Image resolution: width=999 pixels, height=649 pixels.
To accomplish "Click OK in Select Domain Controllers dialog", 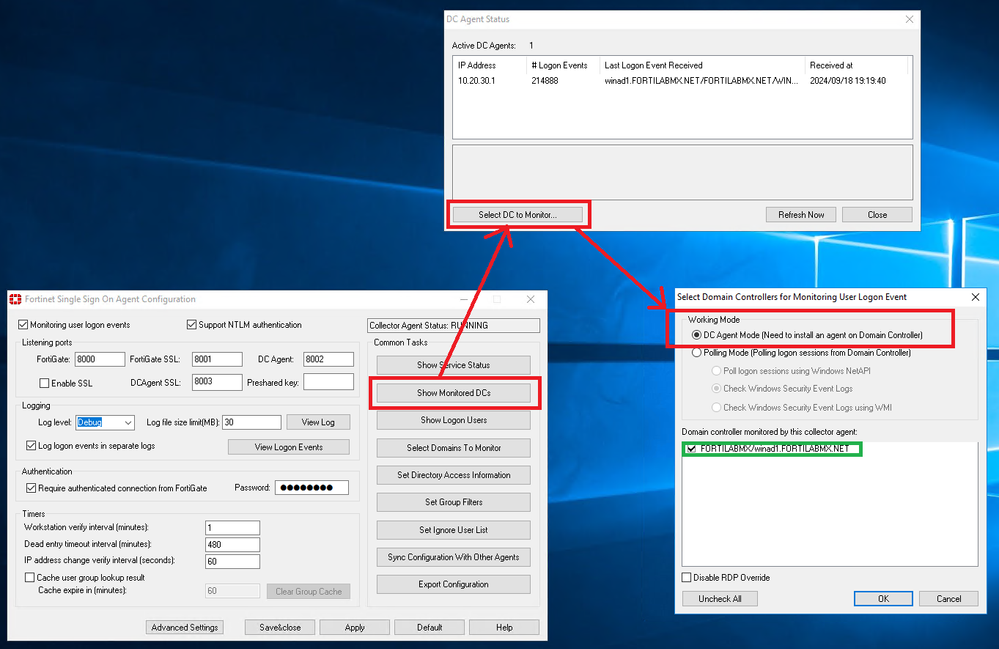I will (x=883, y=599).
